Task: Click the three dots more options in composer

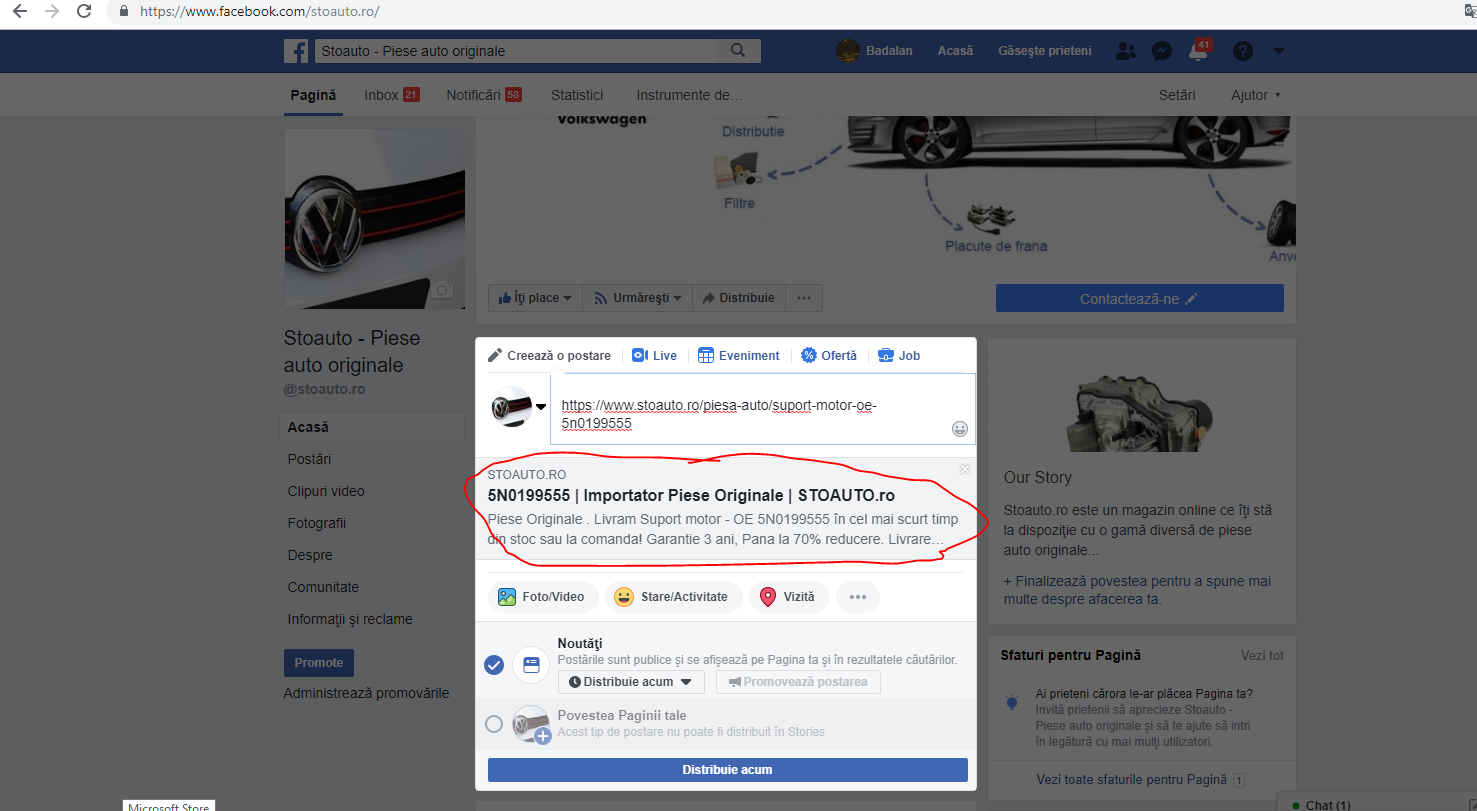Action: 858,597
